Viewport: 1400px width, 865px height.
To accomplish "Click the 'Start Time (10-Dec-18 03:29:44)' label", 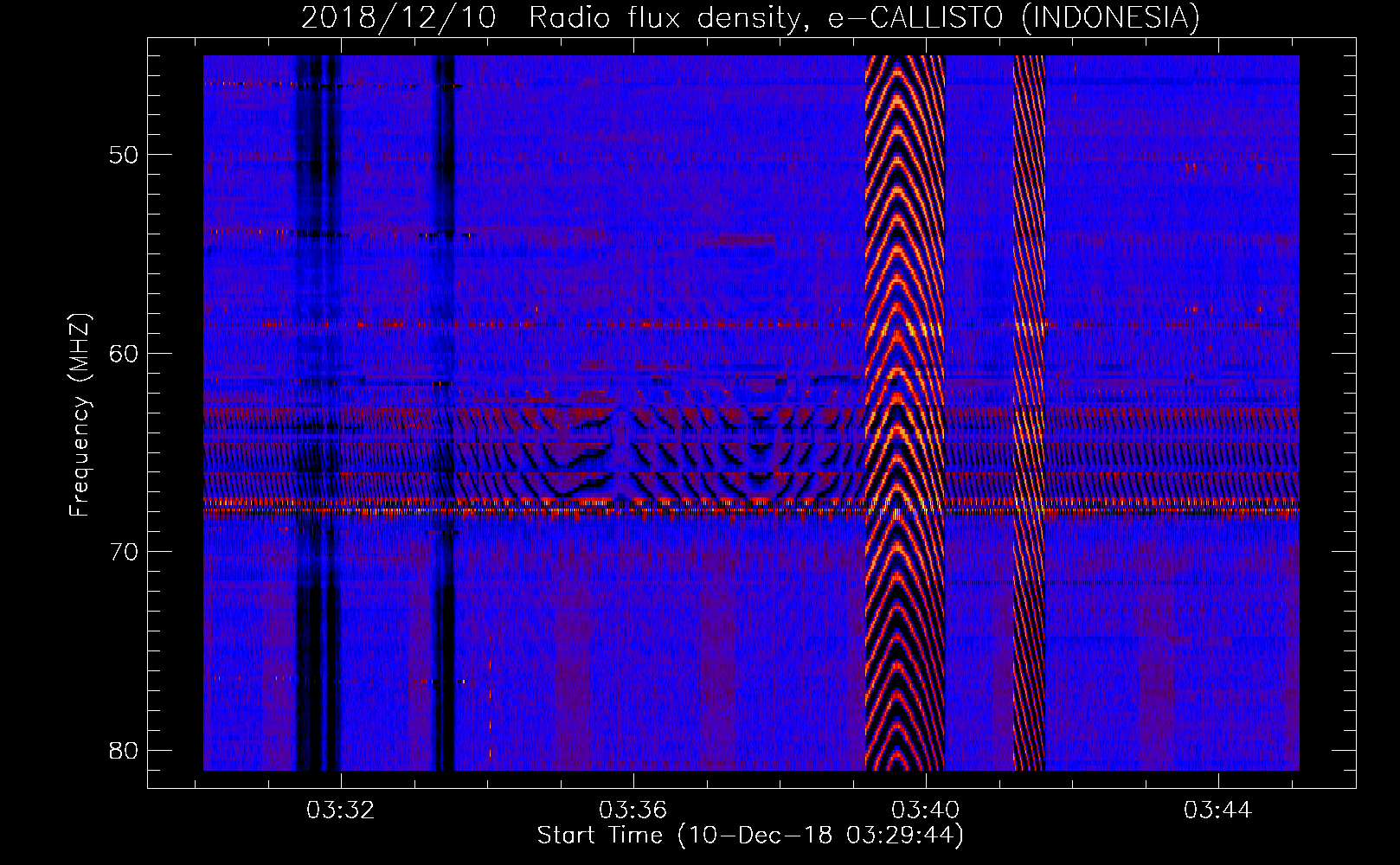I will (750, 836).
